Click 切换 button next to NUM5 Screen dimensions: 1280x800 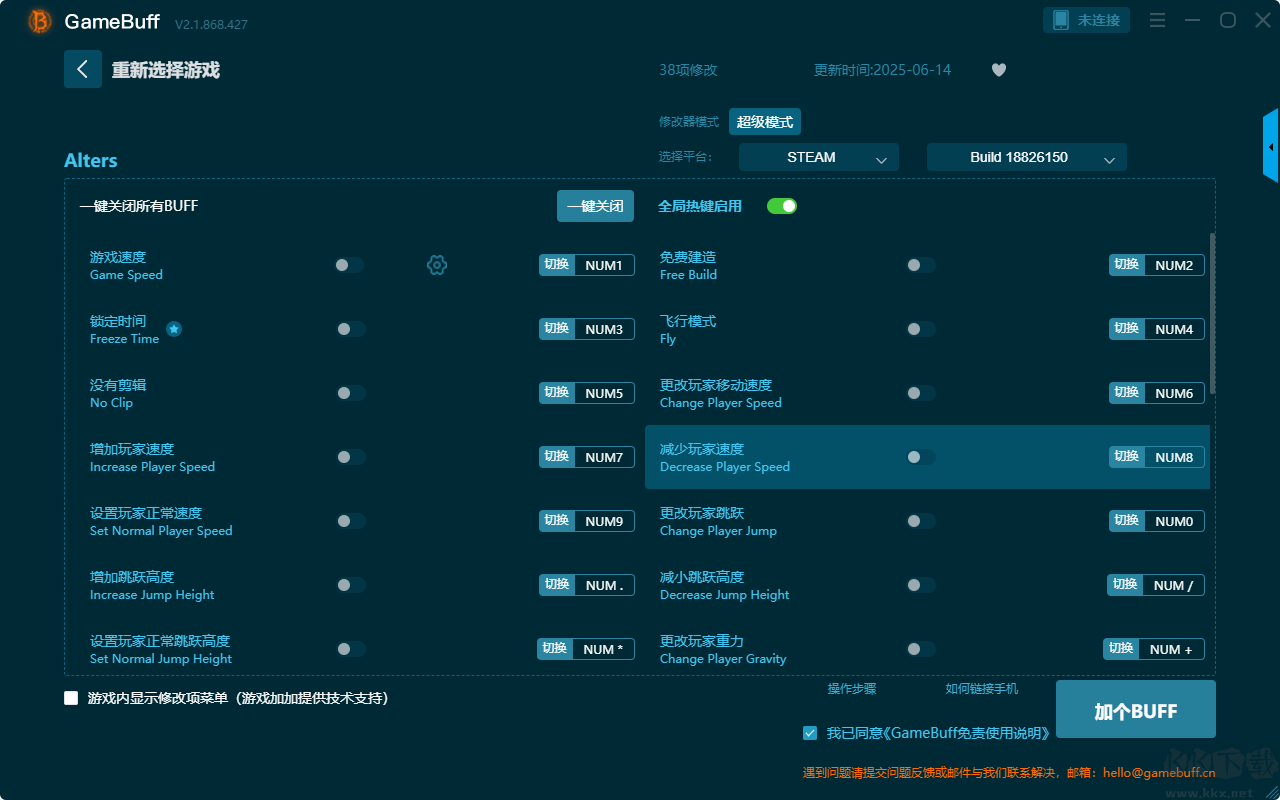pos(557,393)
